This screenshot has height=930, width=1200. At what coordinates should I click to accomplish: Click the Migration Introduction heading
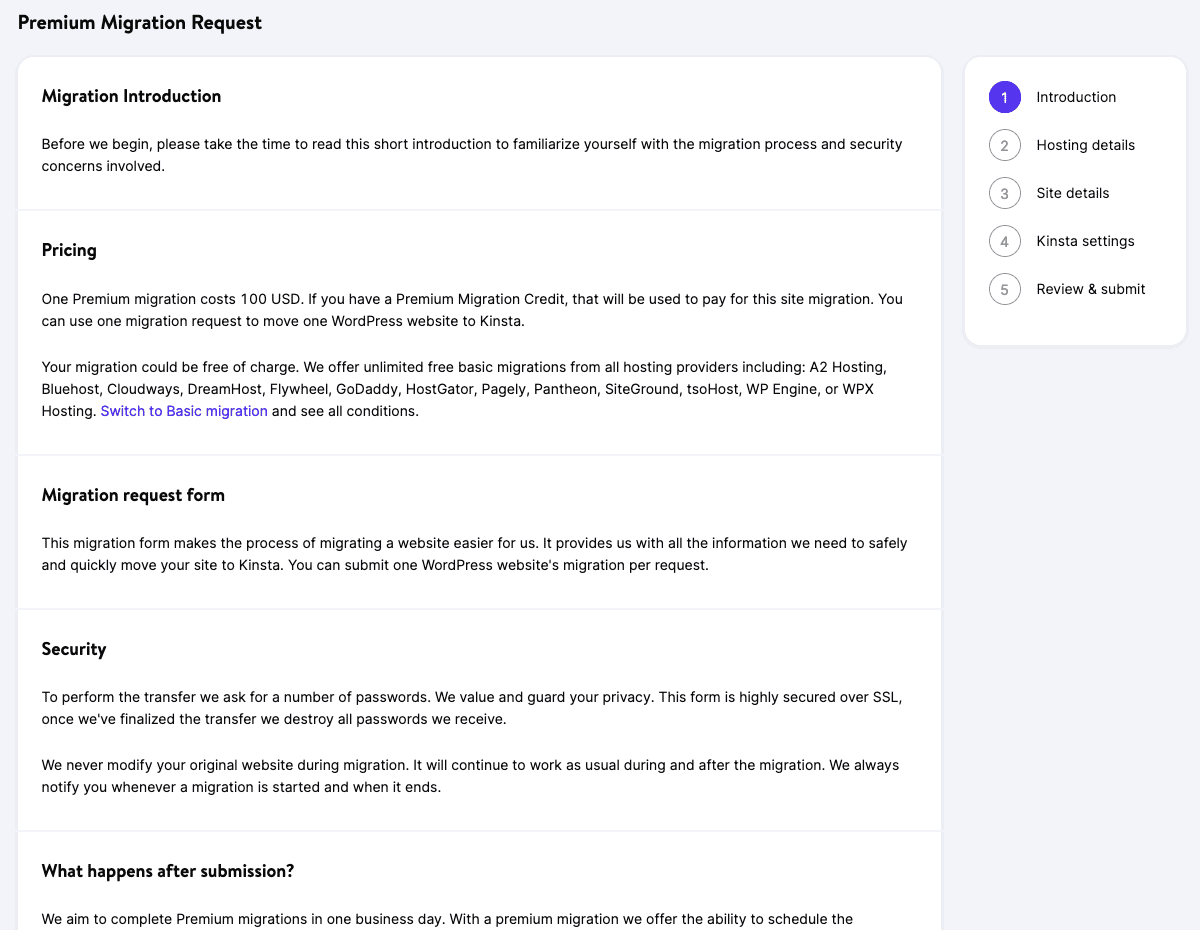pos(131,96)
